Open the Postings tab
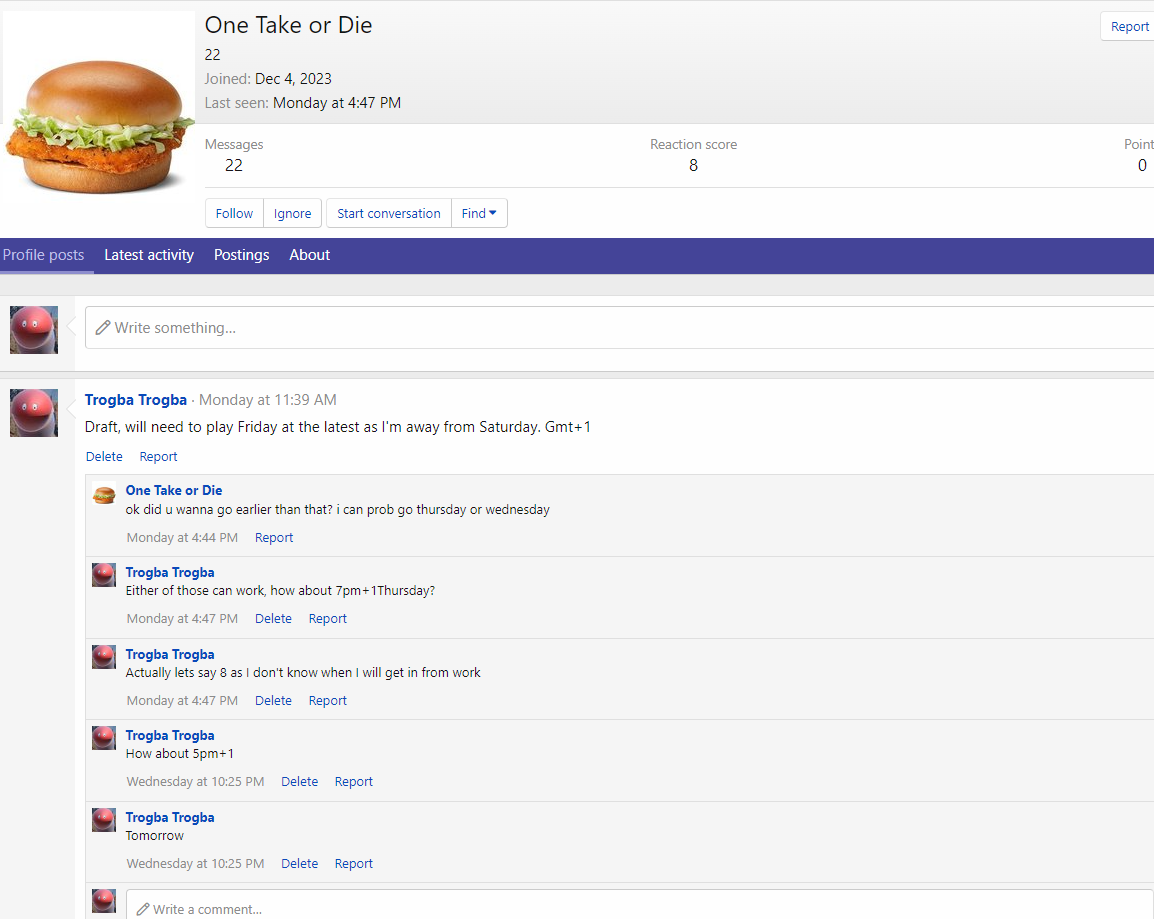This screenshot has width=1154, height=919. (241, 255)
